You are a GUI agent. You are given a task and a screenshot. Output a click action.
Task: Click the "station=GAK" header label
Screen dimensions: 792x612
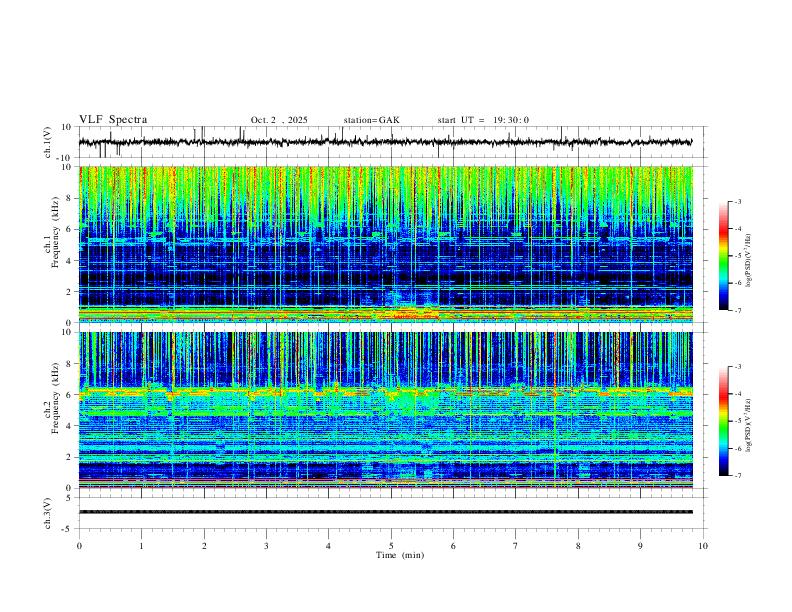(371, 120)
